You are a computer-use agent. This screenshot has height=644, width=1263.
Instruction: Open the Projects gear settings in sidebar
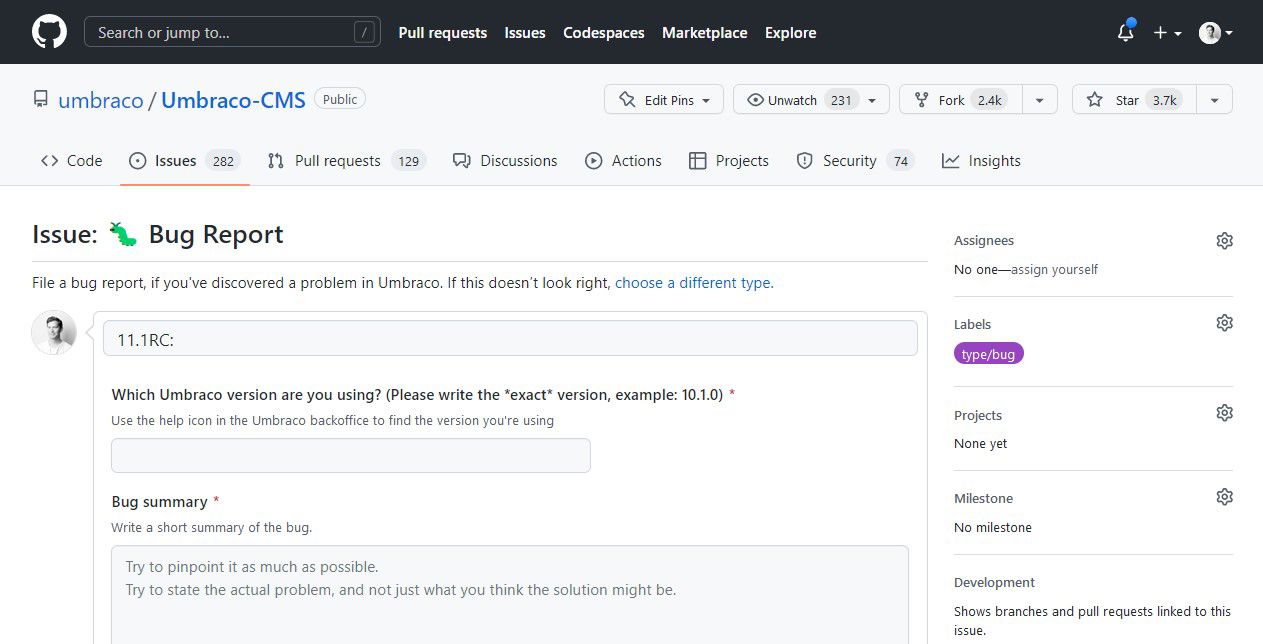(x=1224, y=413)
